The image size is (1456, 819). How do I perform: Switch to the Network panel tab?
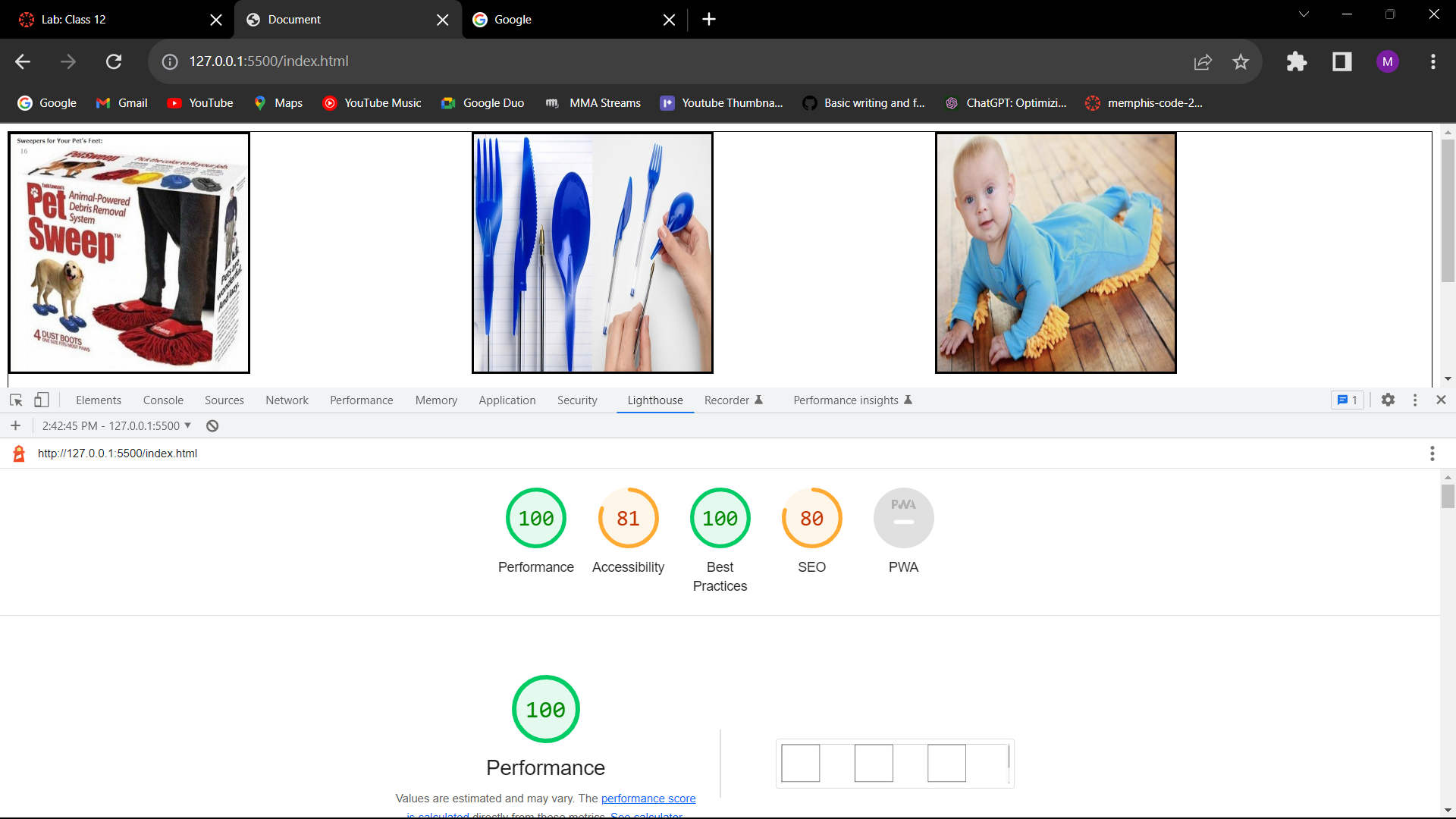(x=287, y=400)
